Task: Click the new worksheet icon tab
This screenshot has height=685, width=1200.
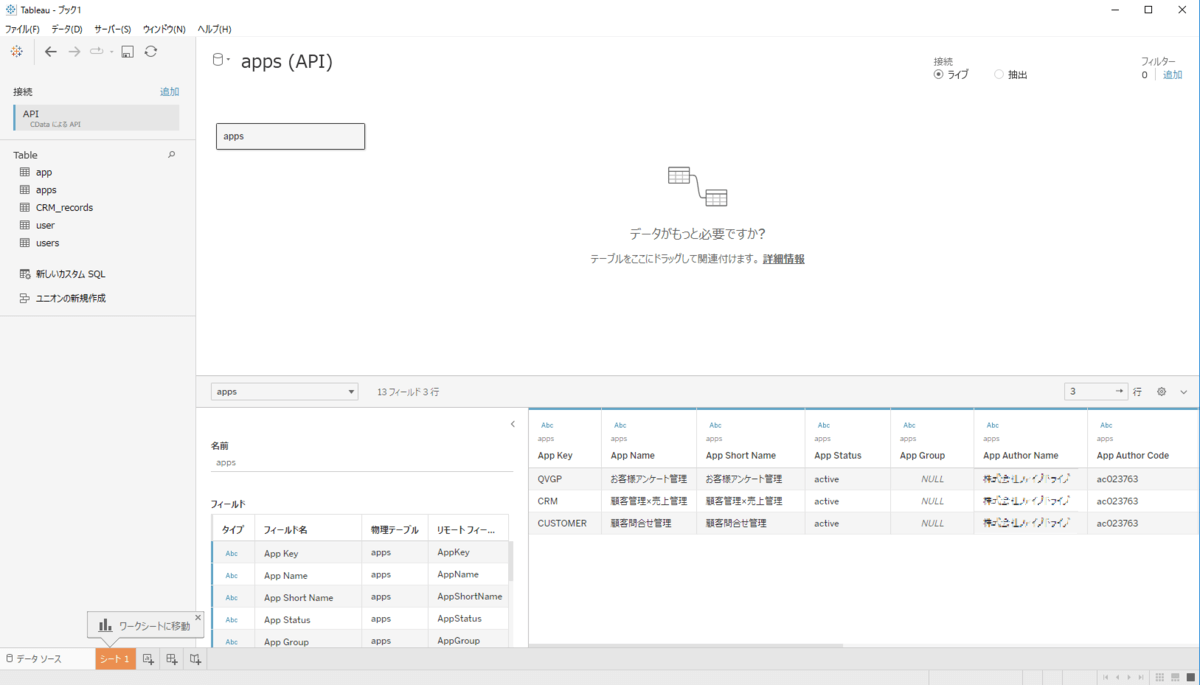Action: click(148, 659)
